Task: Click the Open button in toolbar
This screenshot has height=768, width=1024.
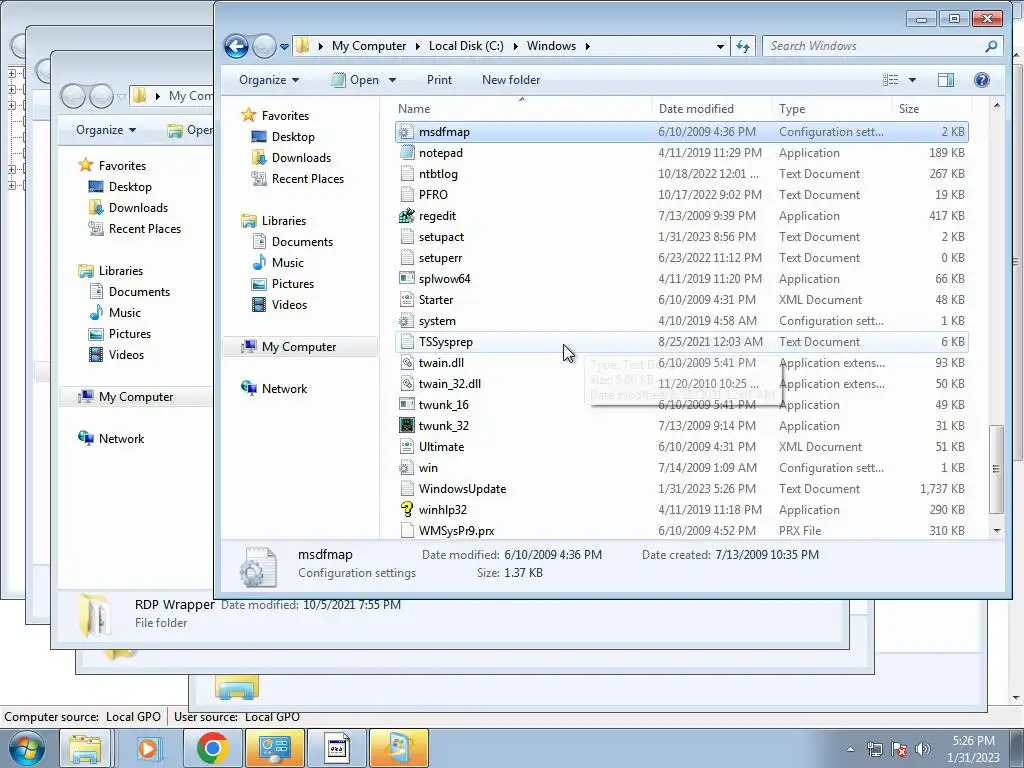Action: point(356,80)
